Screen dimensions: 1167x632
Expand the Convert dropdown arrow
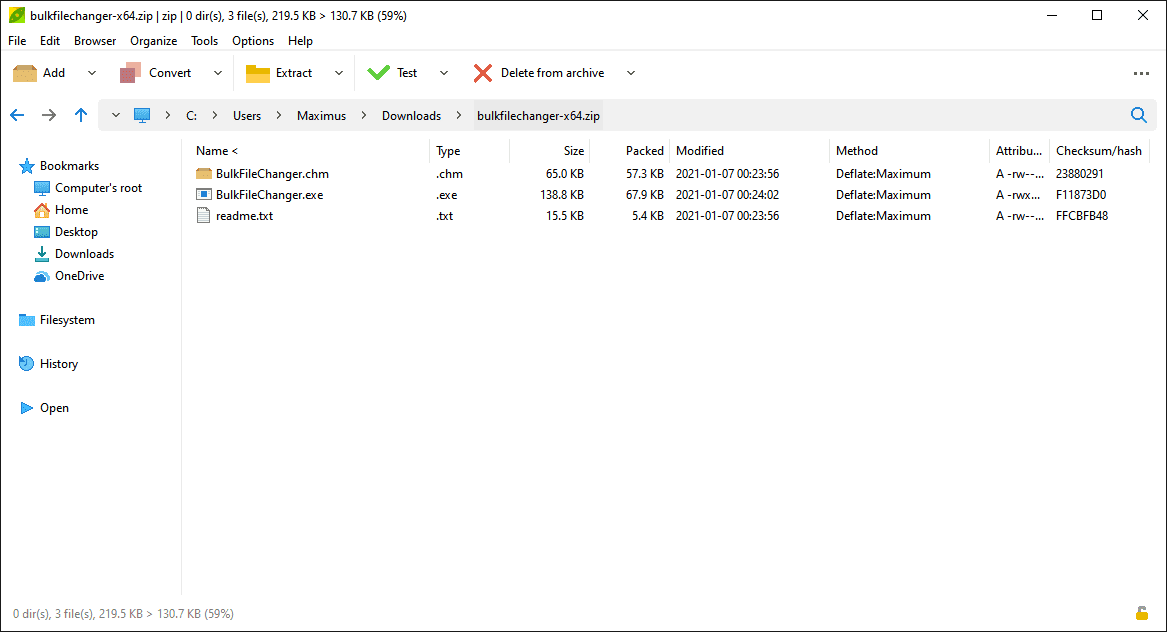217,73
